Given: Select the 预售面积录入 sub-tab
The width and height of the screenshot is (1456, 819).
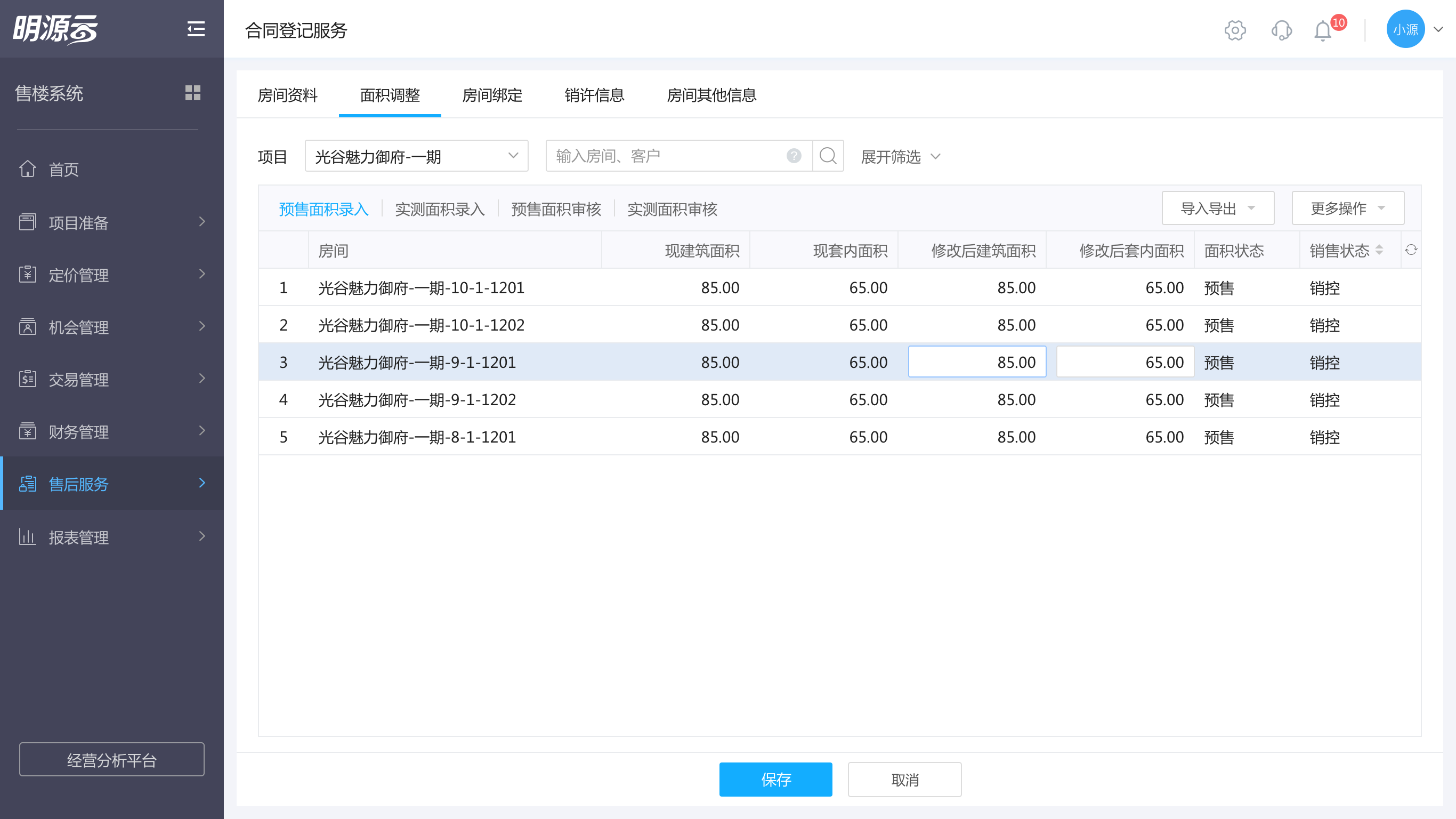Looking at the screenshot, I should (323, 209).
